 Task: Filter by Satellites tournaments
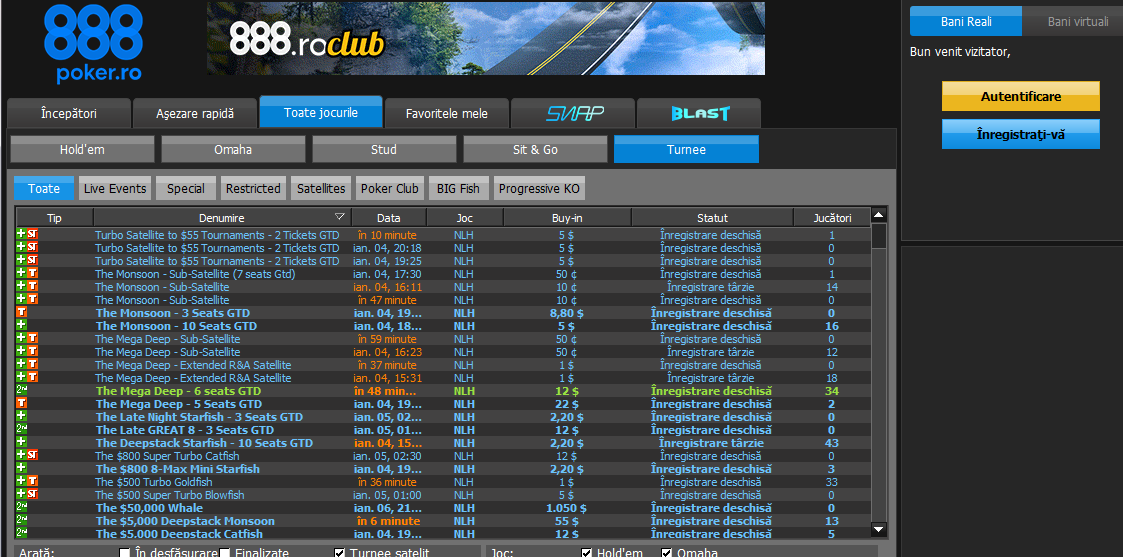click(320, 188)
